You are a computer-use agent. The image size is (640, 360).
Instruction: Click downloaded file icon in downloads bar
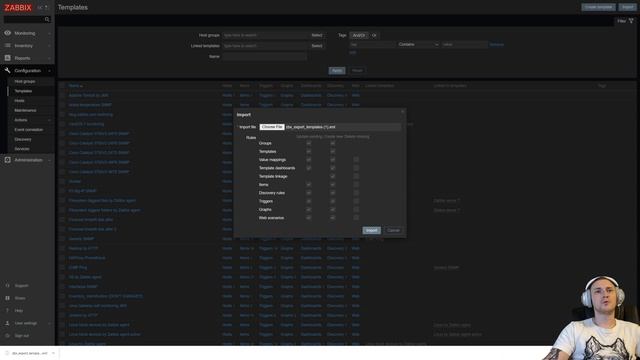point(7,353)
